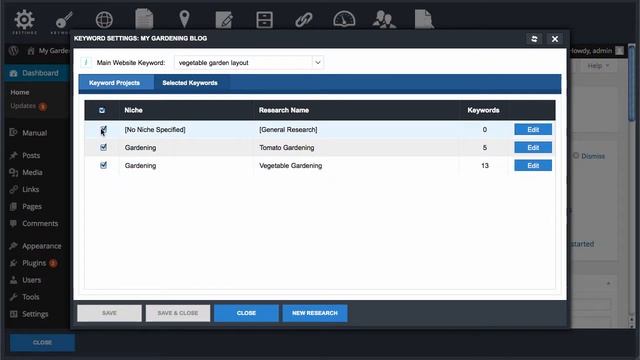Click the chain link icon in toolbar

click(304, 20)
